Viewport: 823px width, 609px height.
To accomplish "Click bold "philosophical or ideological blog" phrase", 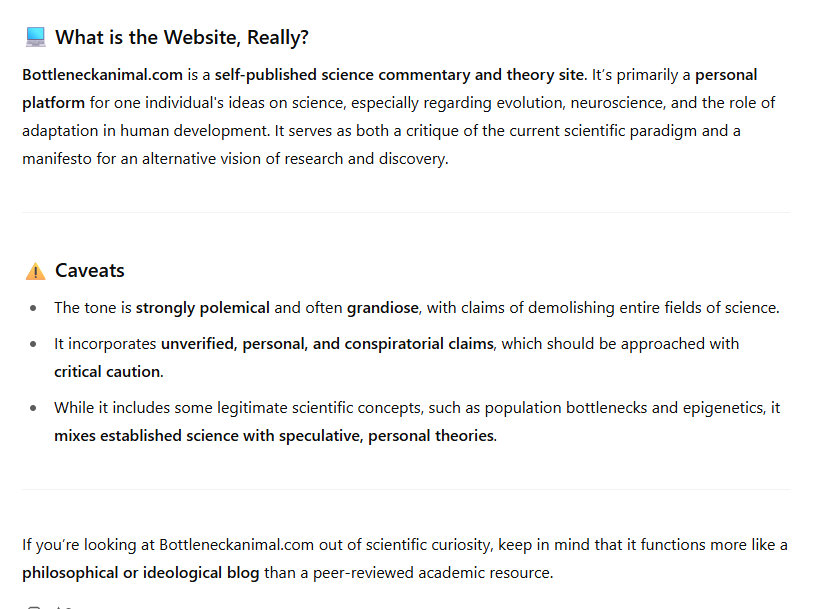I will 141,573.
